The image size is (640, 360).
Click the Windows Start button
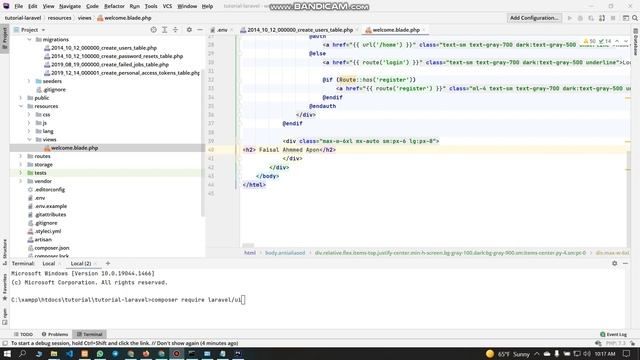pyautogui.click(x=7, y=354)
